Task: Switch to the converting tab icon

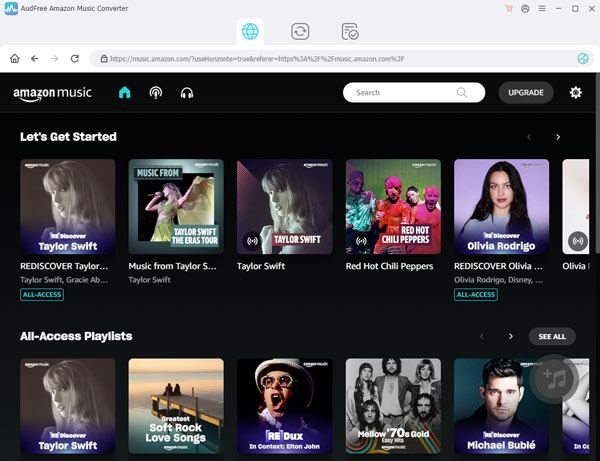Action: pyautogui.click(x=300, y=31)
